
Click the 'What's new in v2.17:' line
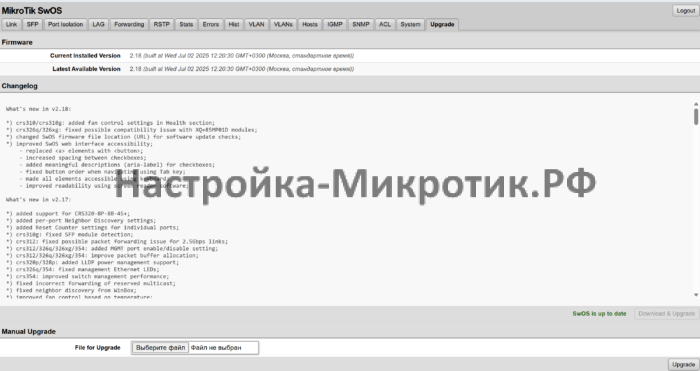click(x=39, y=200)
